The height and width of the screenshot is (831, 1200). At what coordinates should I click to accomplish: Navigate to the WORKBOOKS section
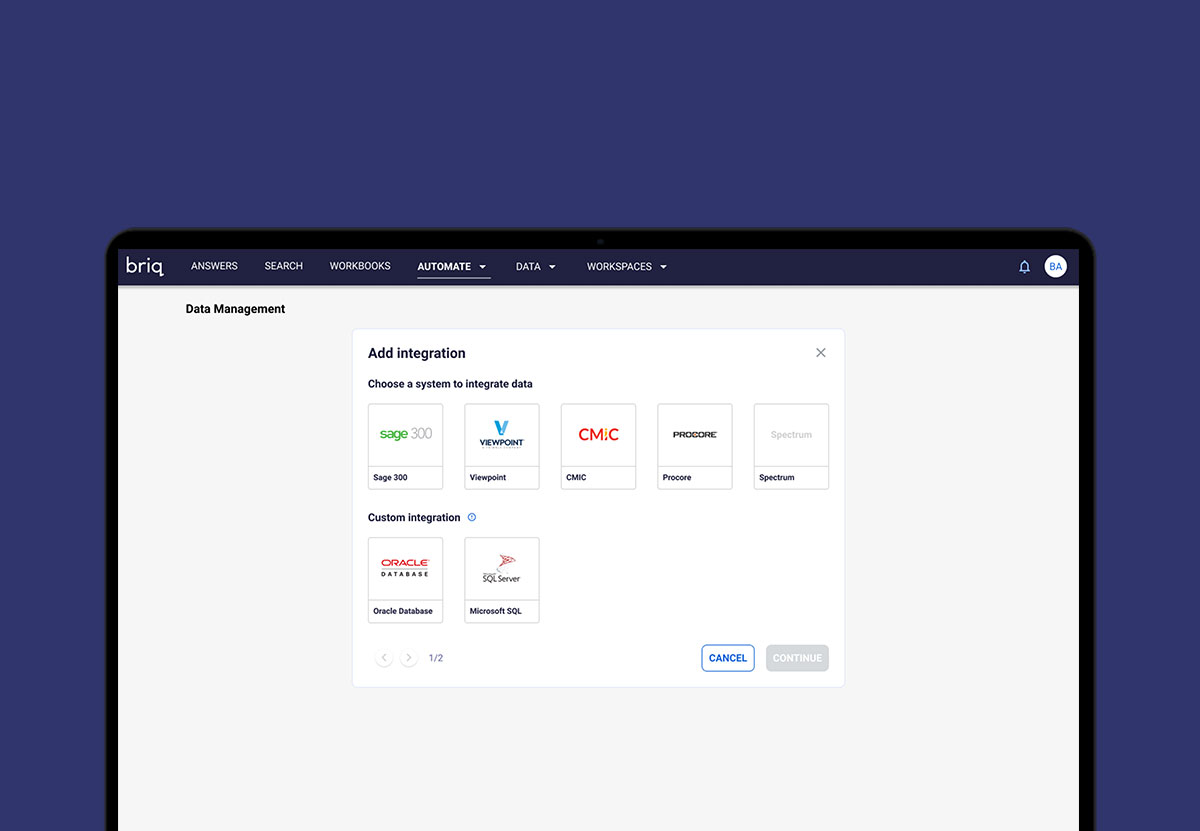click(360, 266)
